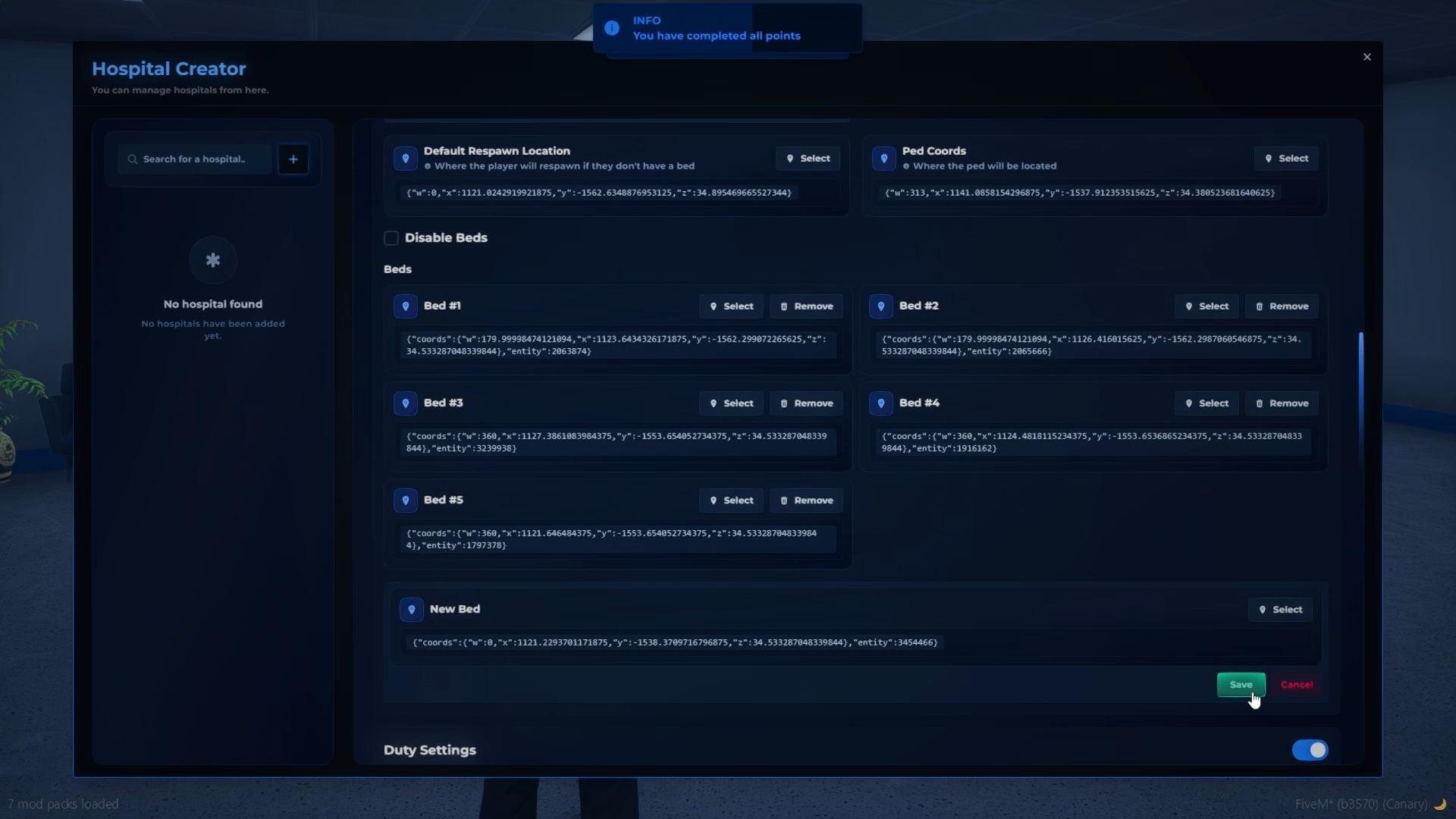
Task: Click the plus icon to add hospital
Action: click(x=293, y=159)
